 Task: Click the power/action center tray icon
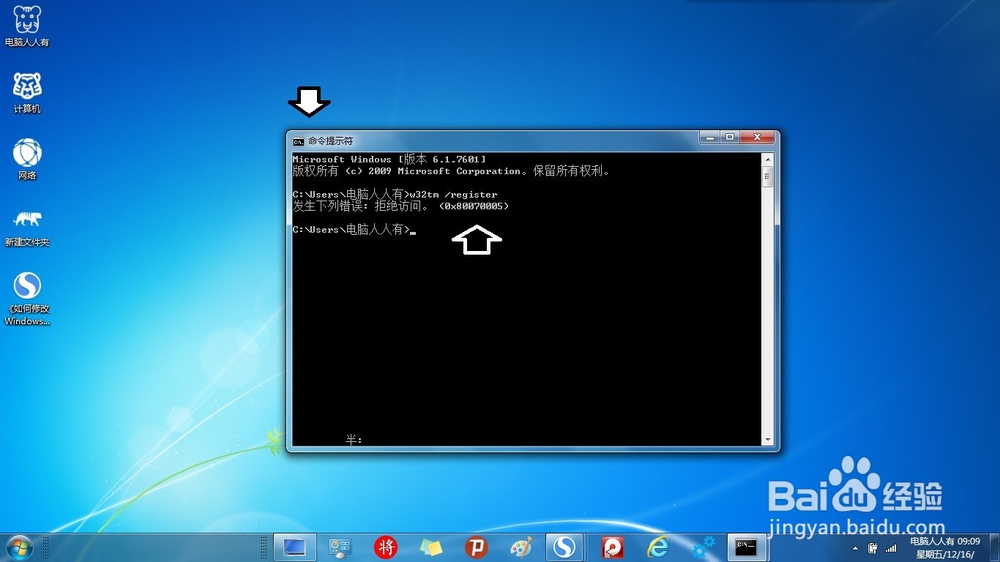[872, 548]
